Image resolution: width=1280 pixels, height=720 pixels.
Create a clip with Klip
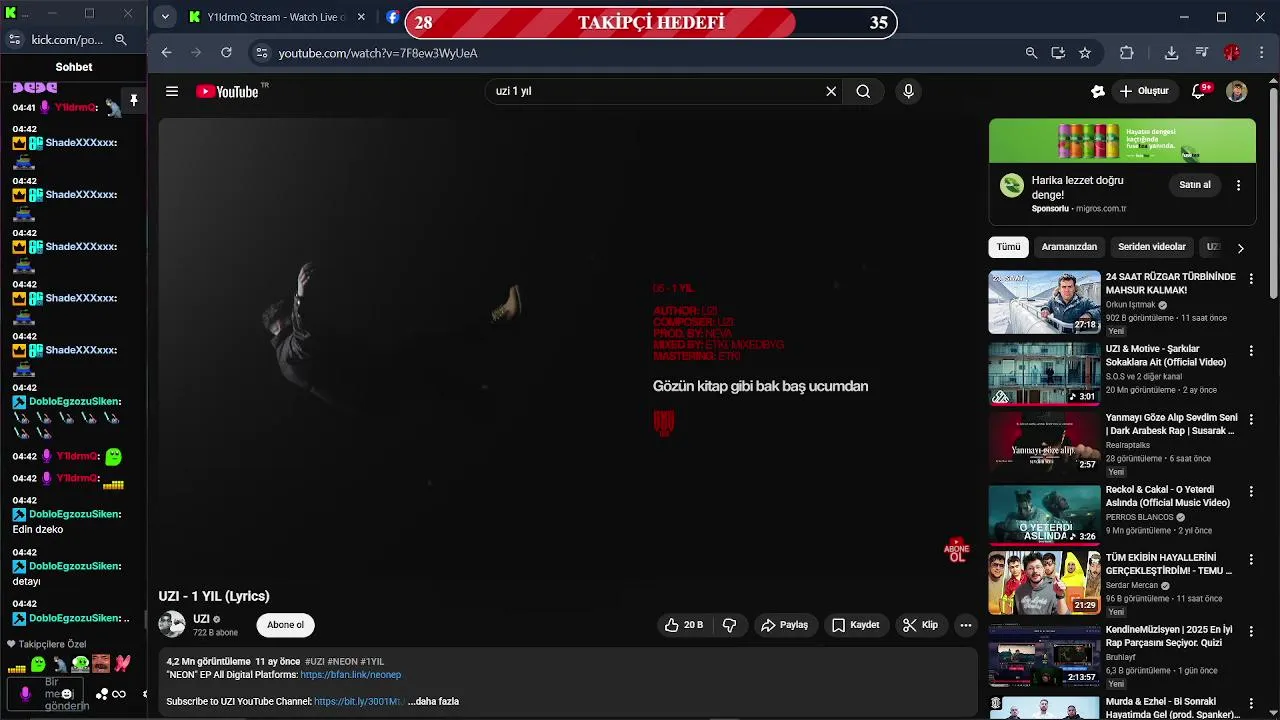(x=920, y=625)
